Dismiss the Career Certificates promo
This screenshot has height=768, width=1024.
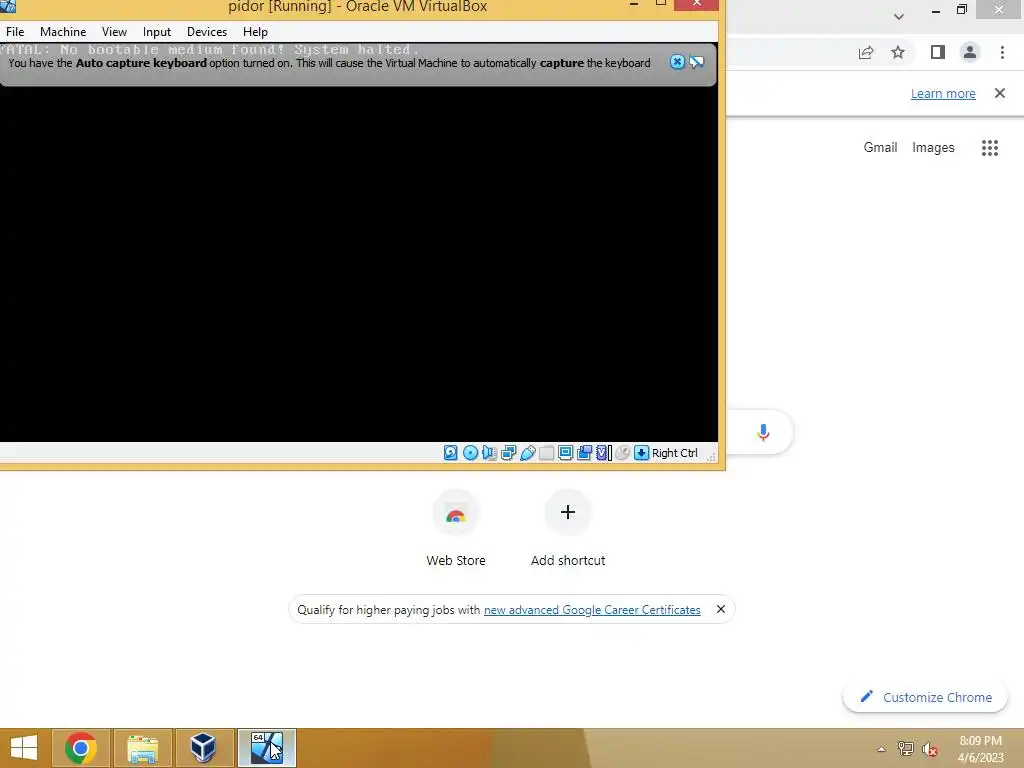point(720,609)
